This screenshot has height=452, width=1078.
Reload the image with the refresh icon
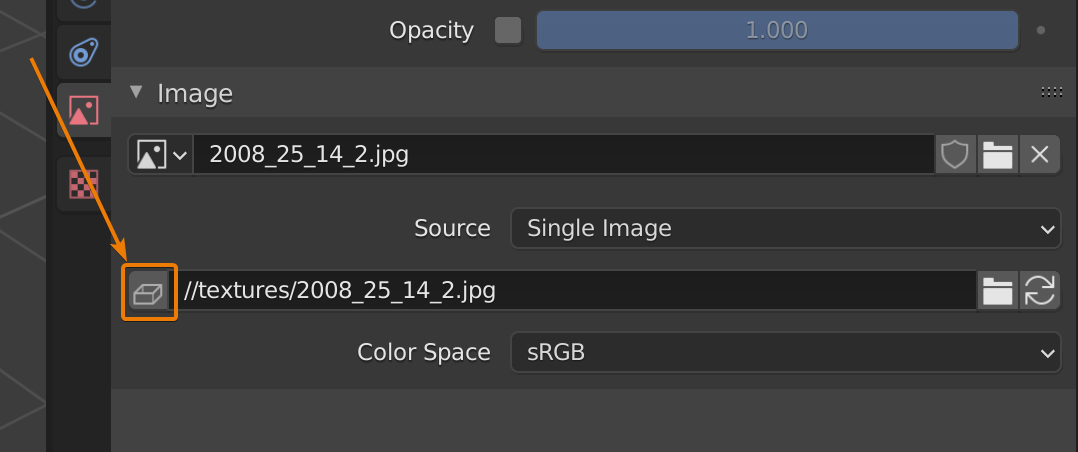[x=1040, y=291]
